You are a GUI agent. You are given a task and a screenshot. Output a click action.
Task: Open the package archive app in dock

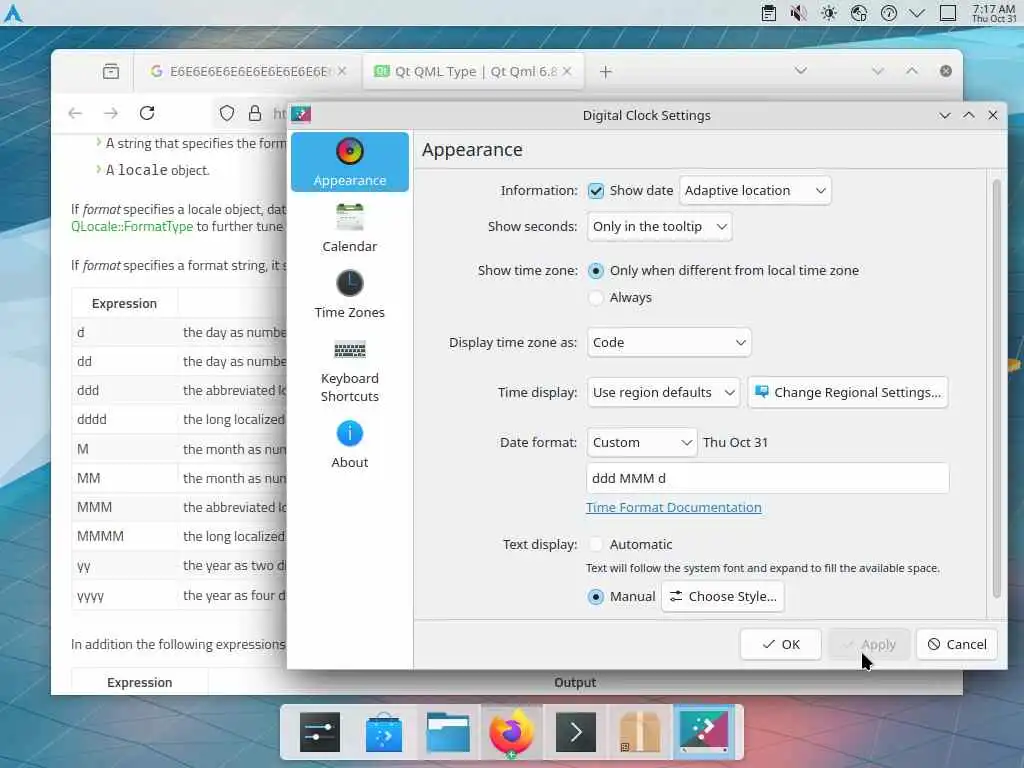coord(639,732)
